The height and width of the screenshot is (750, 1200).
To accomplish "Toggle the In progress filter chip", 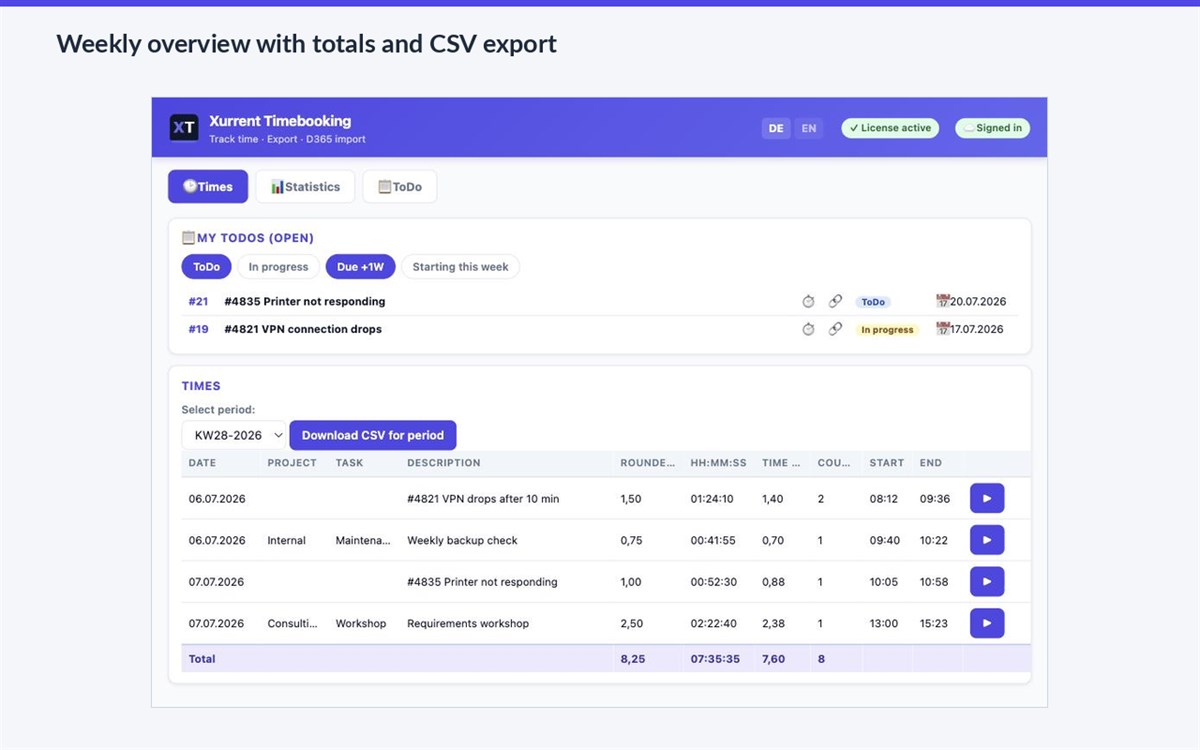I will (278, 267).
